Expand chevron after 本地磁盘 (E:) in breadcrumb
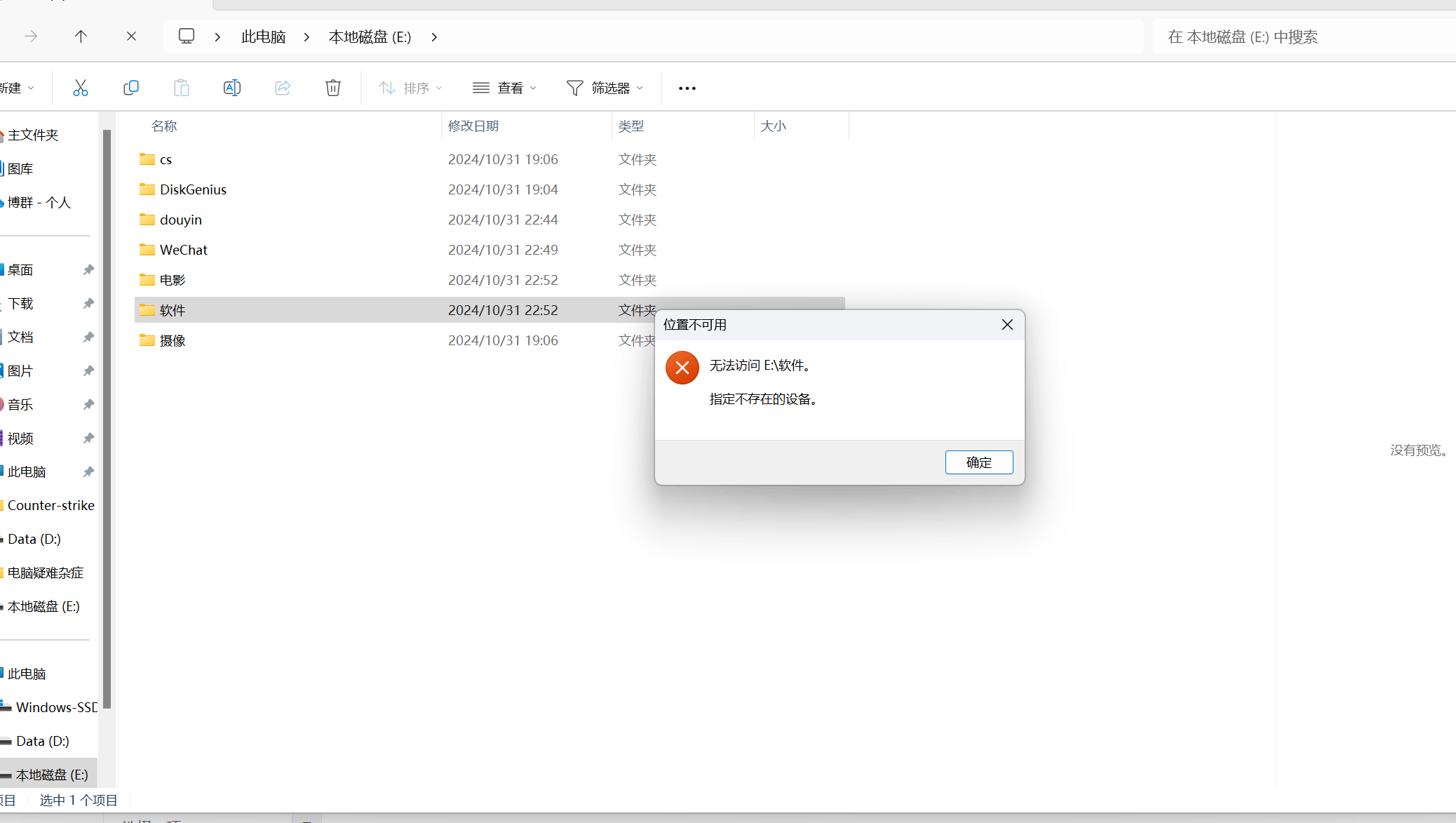The width and height of the screenshot is (1456, 823). coord(435,37)
